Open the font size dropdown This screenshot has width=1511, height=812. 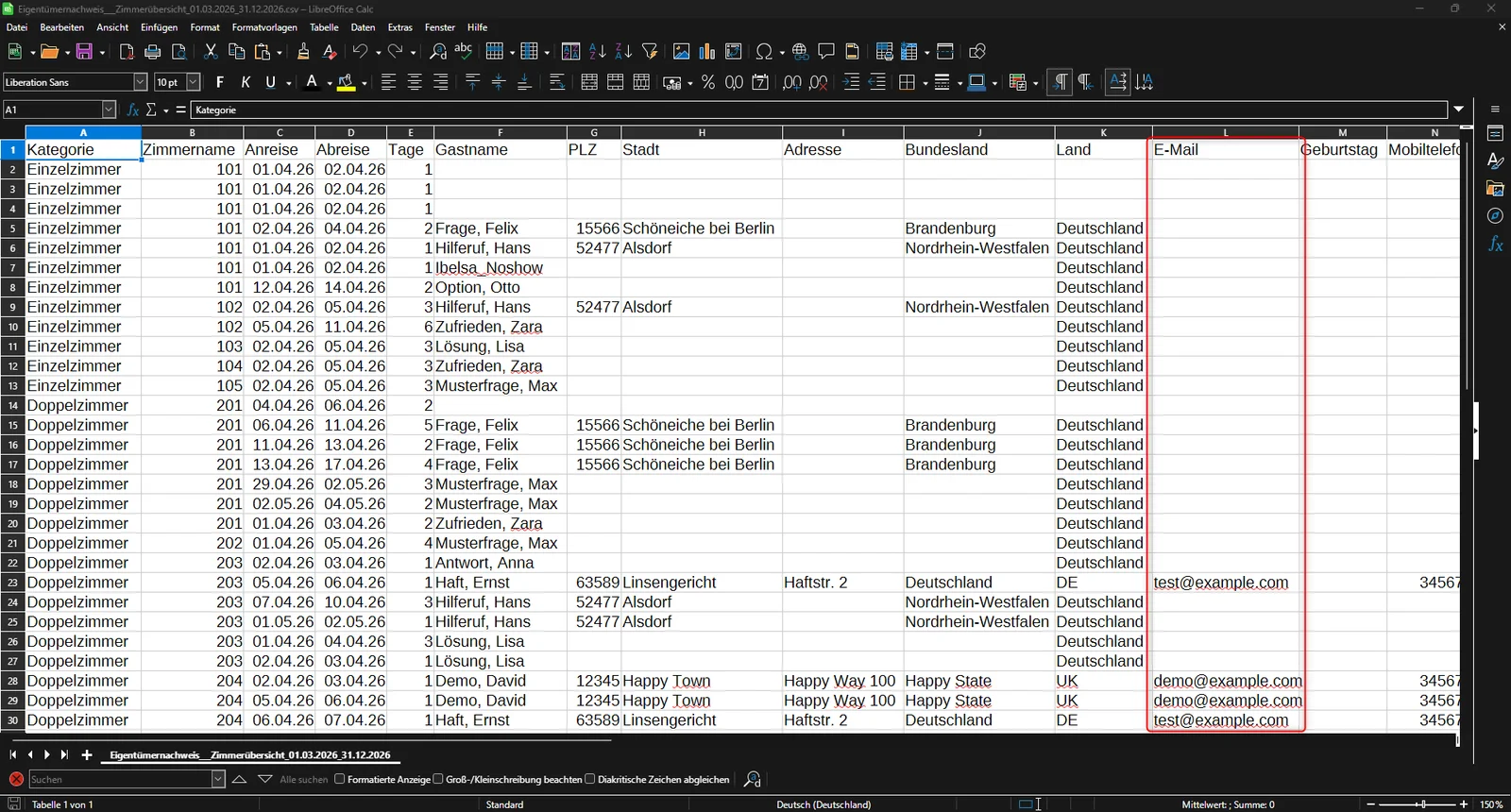194,82
